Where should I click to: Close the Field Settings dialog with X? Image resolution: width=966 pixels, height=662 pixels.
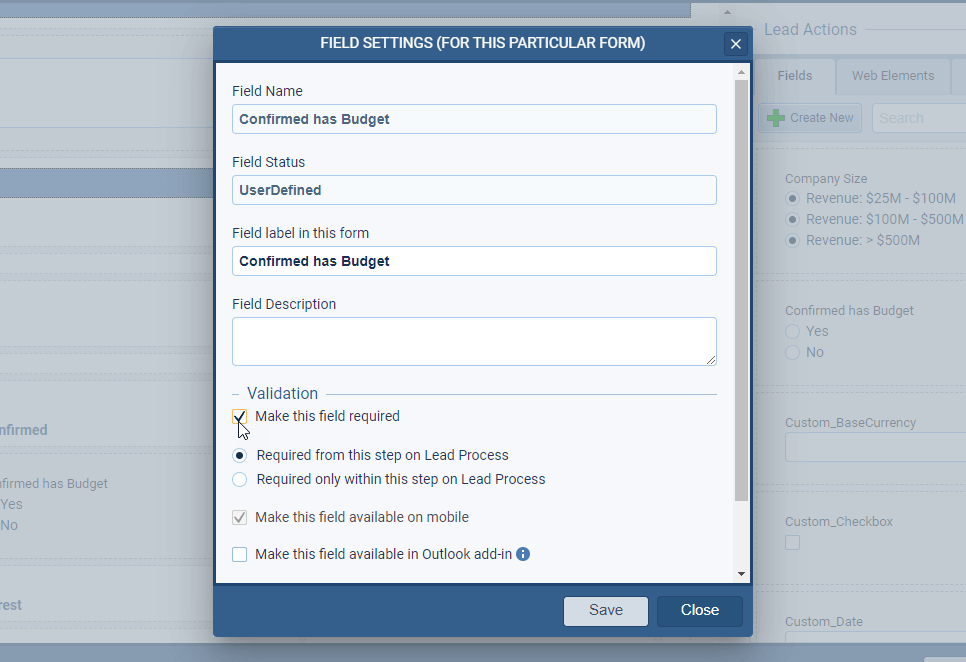click(x=736, y=44)
